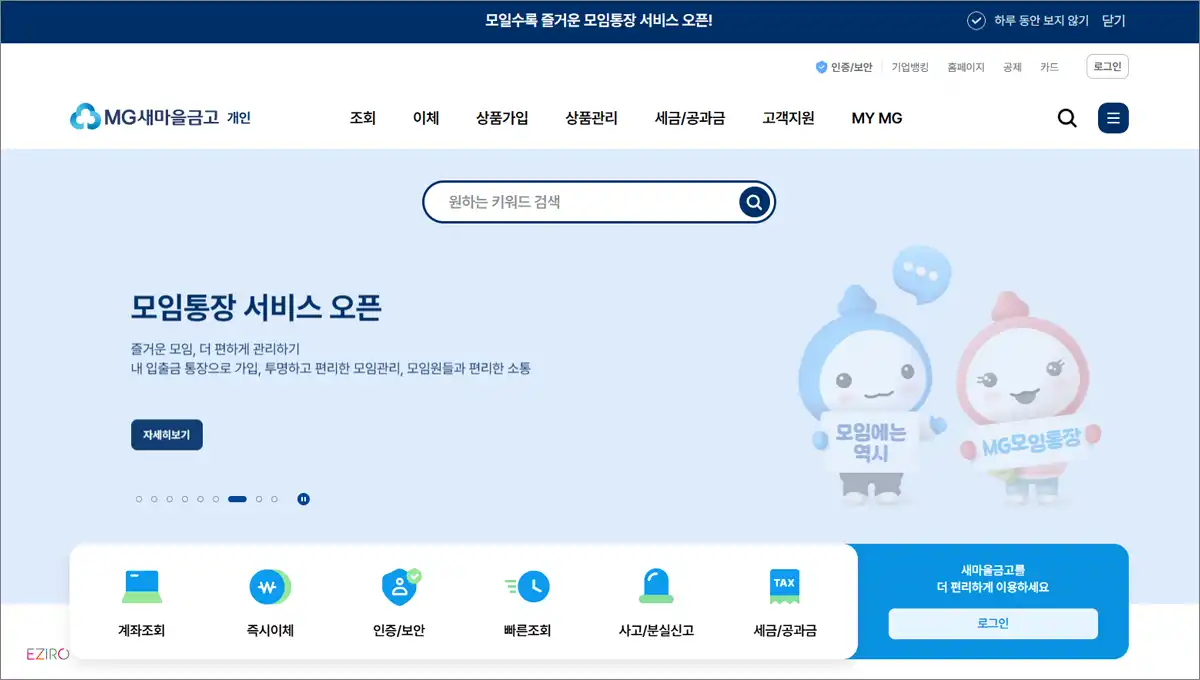The image size is (1200, 680).
Task: Open the 기업뱅킹 link
Action: click(908, 66)
